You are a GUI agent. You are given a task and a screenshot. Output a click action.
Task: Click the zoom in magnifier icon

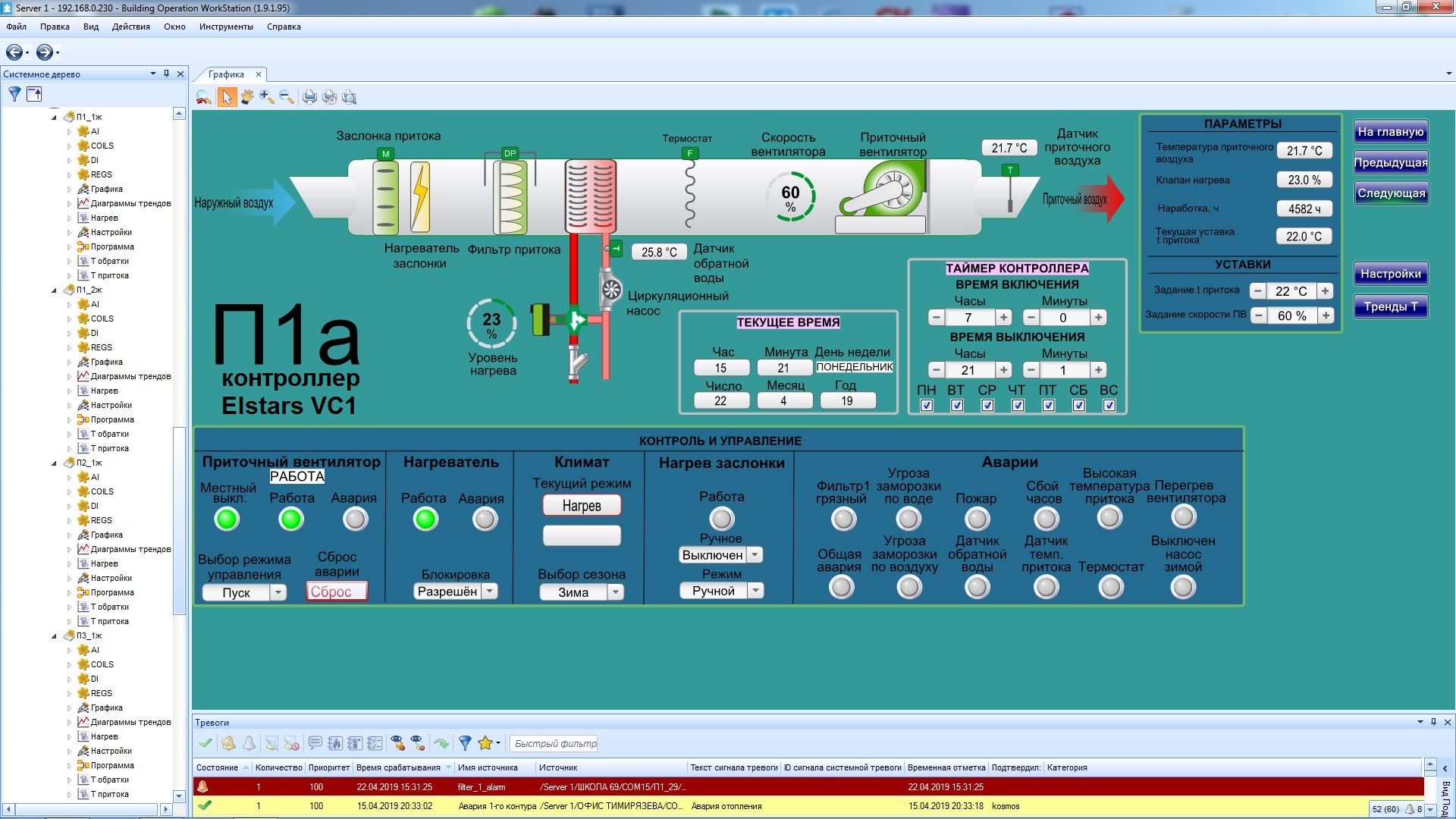point(266,97)
